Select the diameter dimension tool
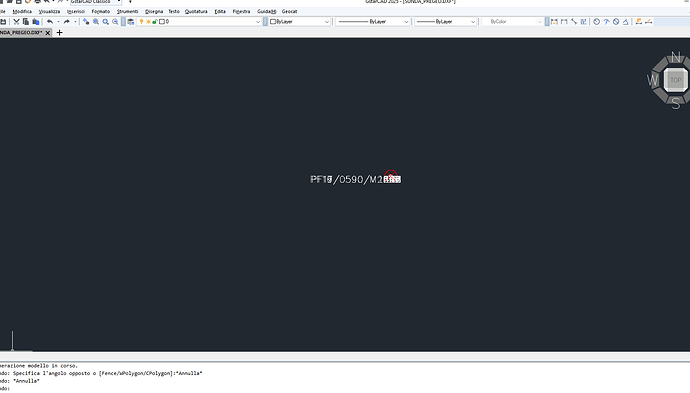The height and width of the screenshot is (393, 690). click(616, 22)
